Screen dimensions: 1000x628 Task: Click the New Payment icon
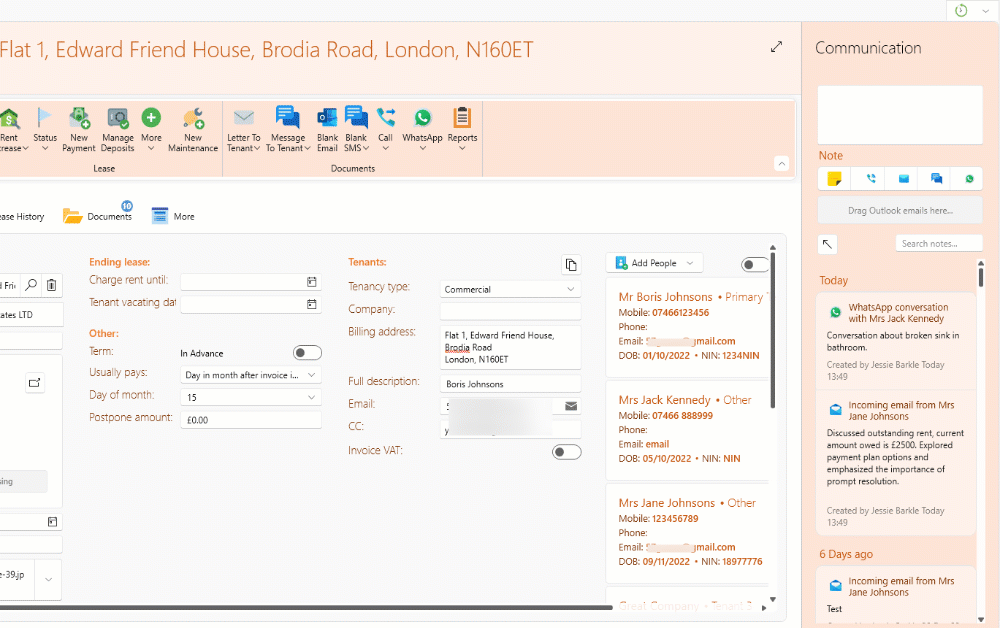pos(79,119)
